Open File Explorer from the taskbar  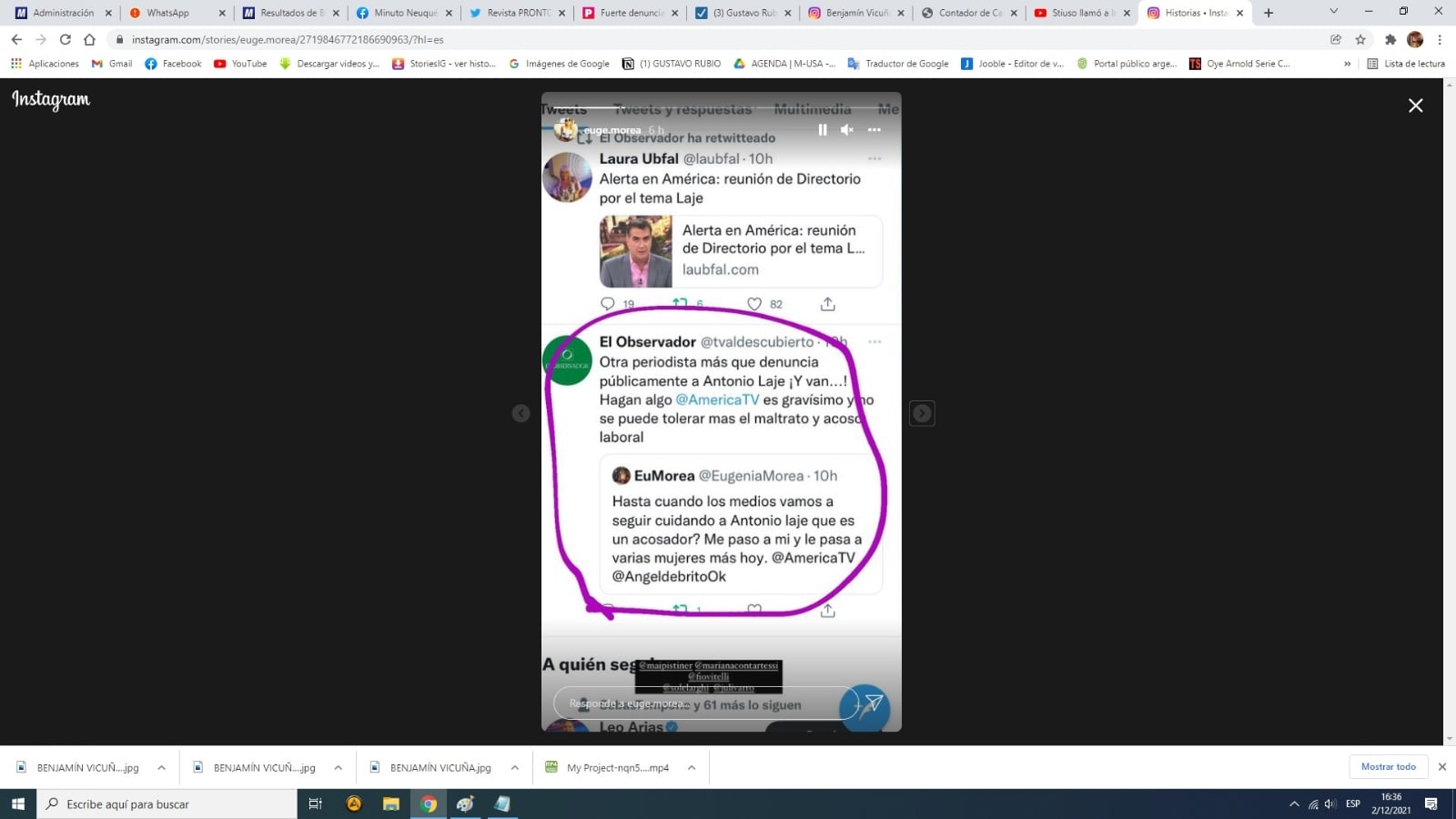(x=391, y=804)
